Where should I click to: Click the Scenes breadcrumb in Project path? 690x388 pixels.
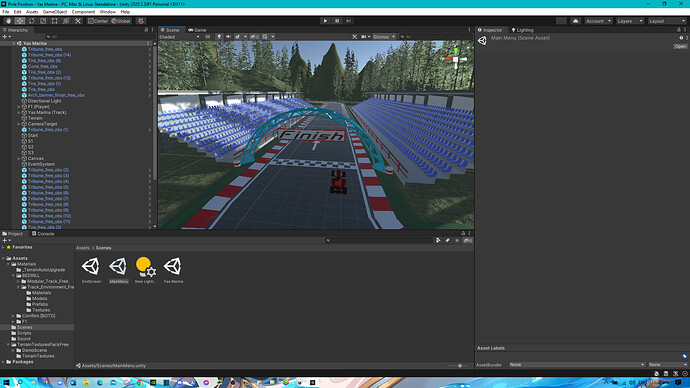point(103,248)
